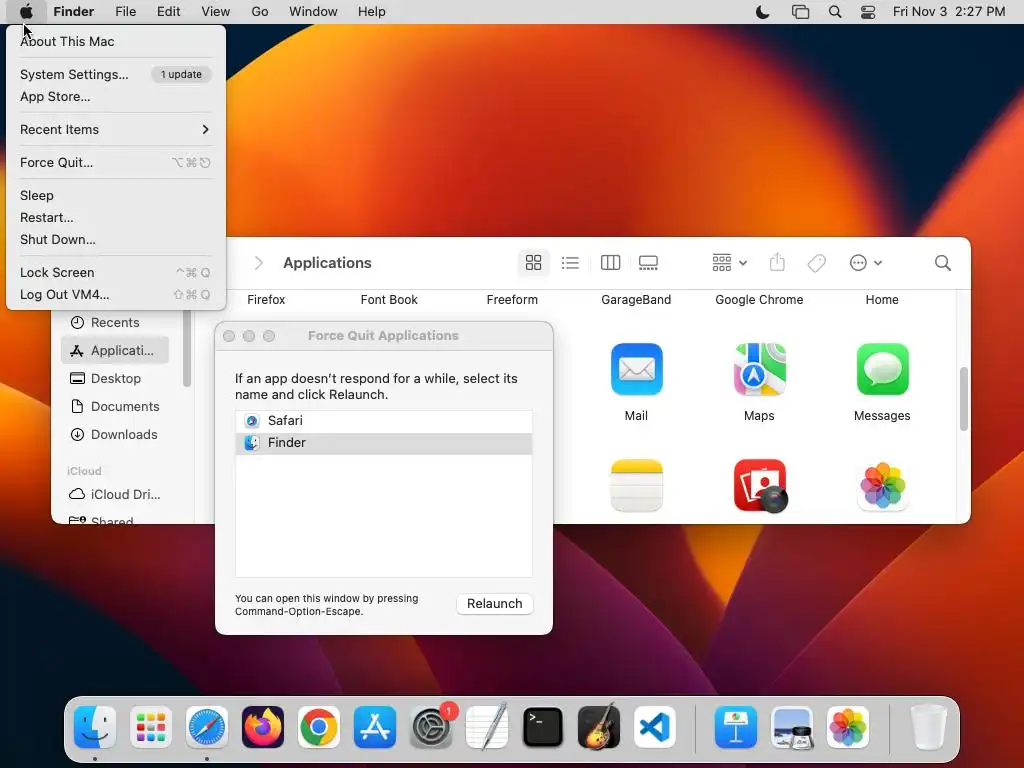Open the Trash in the Dock
The image size is (1024, 768).
click(x=929, y=727)
